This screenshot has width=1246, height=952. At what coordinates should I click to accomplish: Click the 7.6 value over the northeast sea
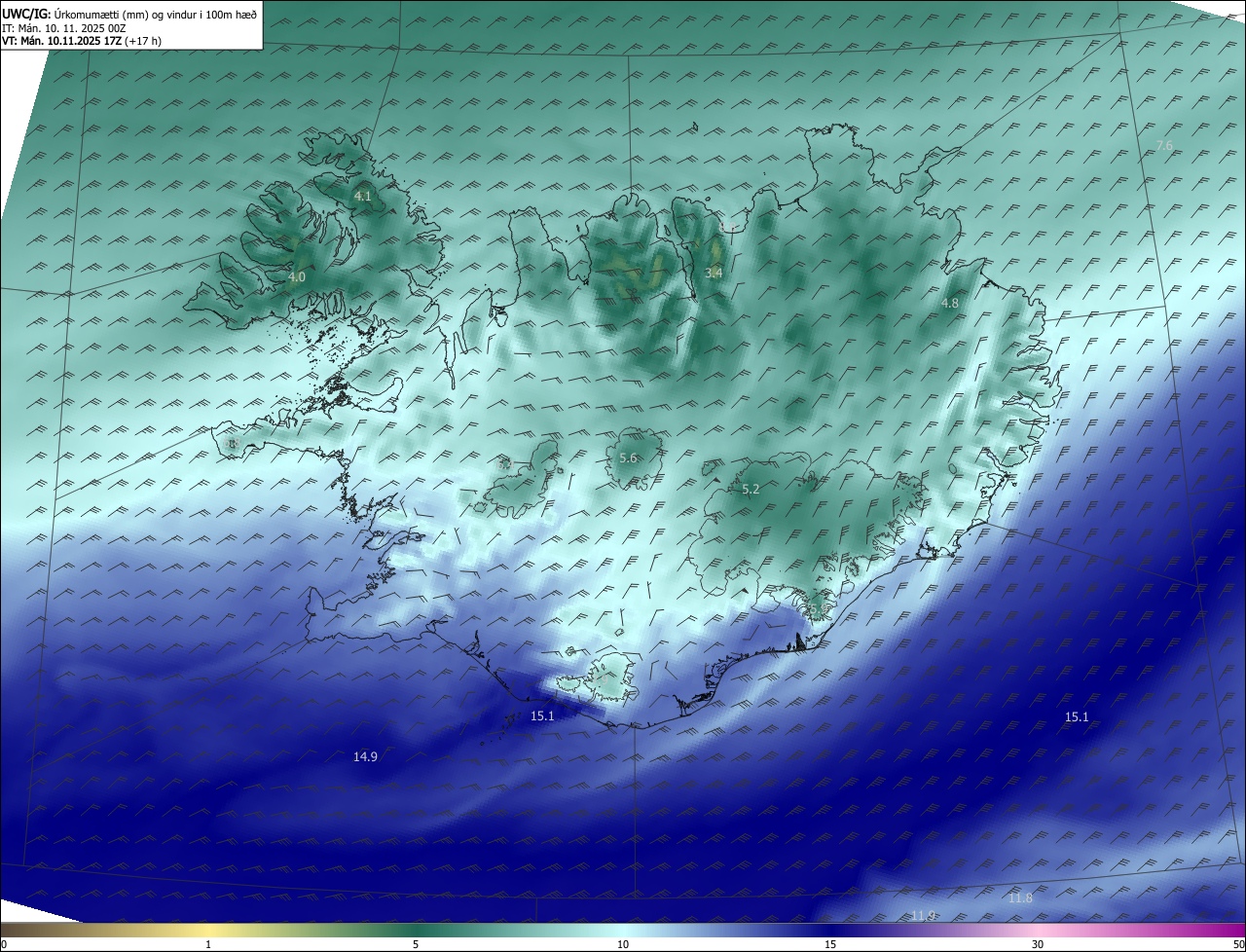coord(1164,145)
